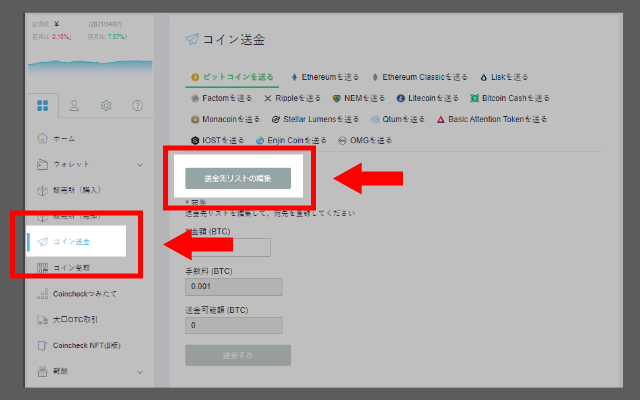This screenshot has width=640, height=400.
Task: Click the 手数料 (BTC) input field
Action: 234,287
